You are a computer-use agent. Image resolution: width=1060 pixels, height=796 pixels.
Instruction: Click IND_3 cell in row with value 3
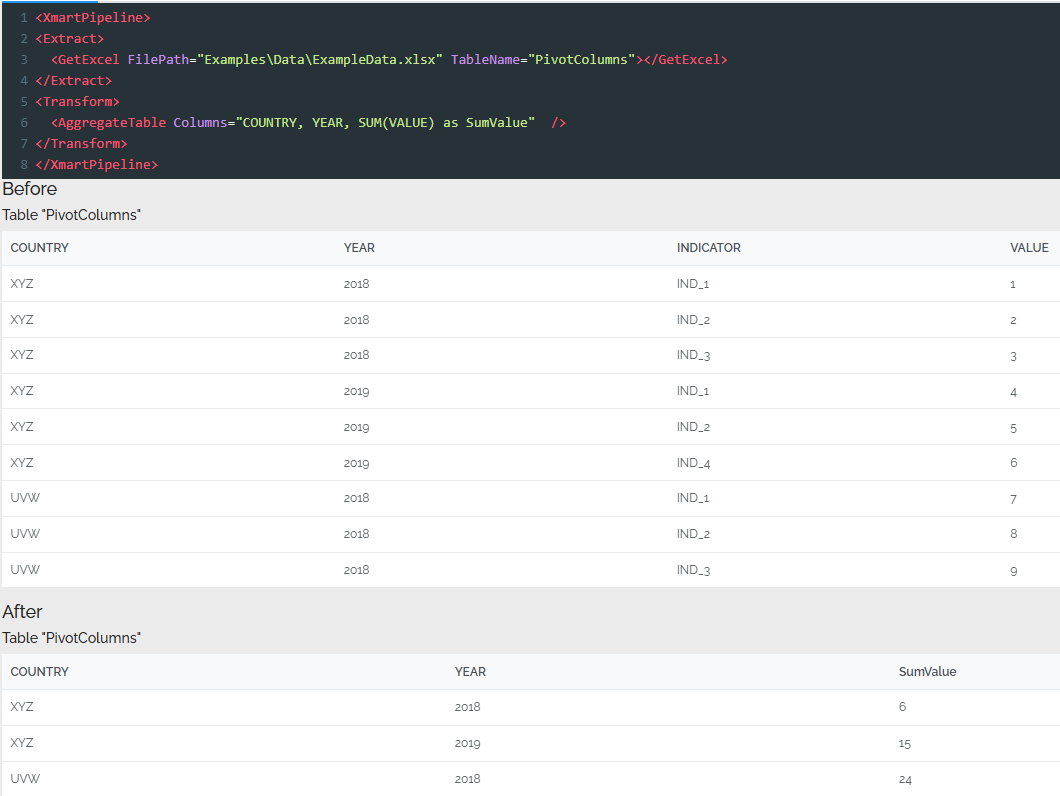(693, 355)
